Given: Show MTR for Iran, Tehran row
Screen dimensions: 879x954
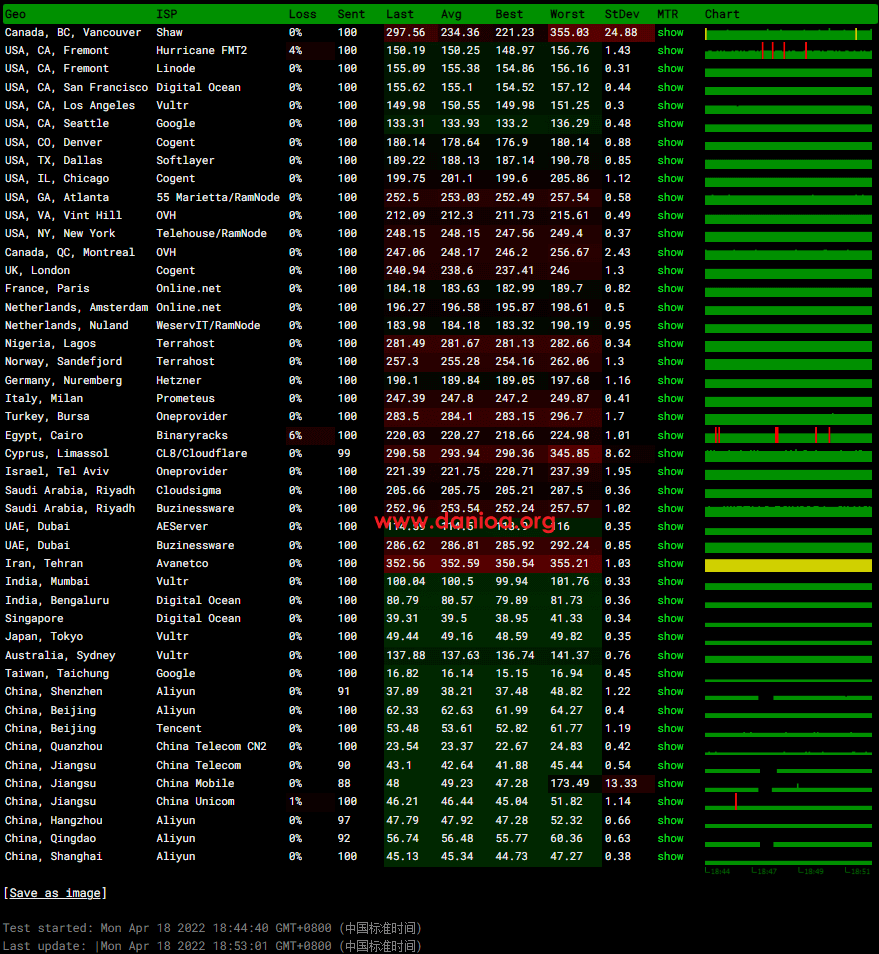Looking at the screenshot, I should [x=670, y=563].
